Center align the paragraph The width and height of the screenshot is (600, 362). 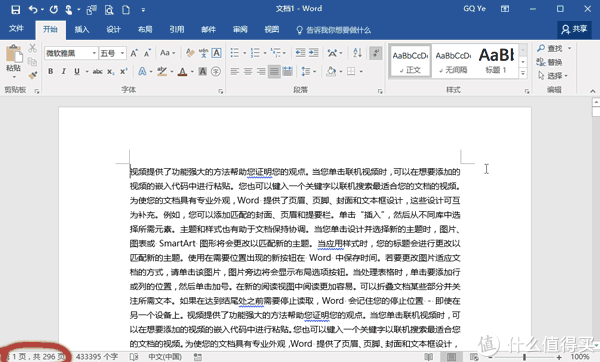click(248, 72)
